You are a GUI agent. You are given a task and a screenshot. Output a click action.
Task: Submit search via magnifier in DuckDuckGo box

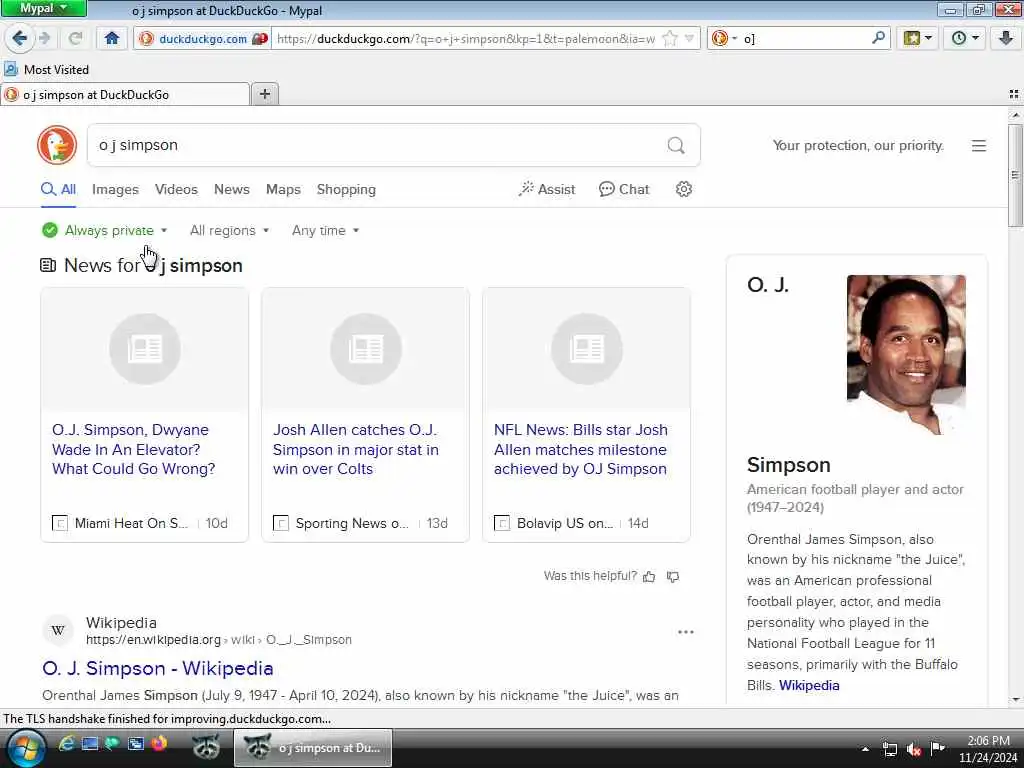pos(676,145)
